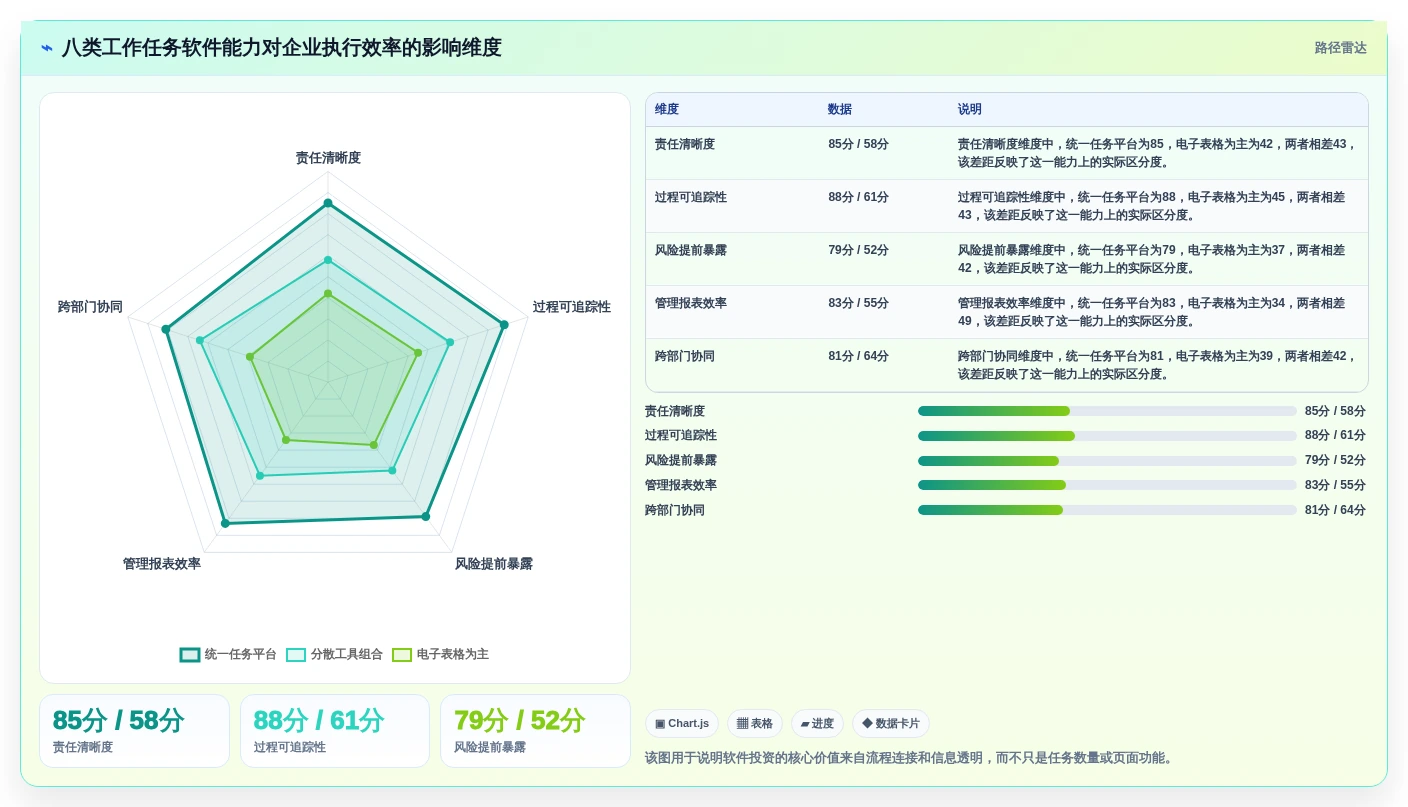Click the 跨部门协同 radar axis label
Image resolution: width=1408 pixels, height=807 pixels.
coord(90,307)
